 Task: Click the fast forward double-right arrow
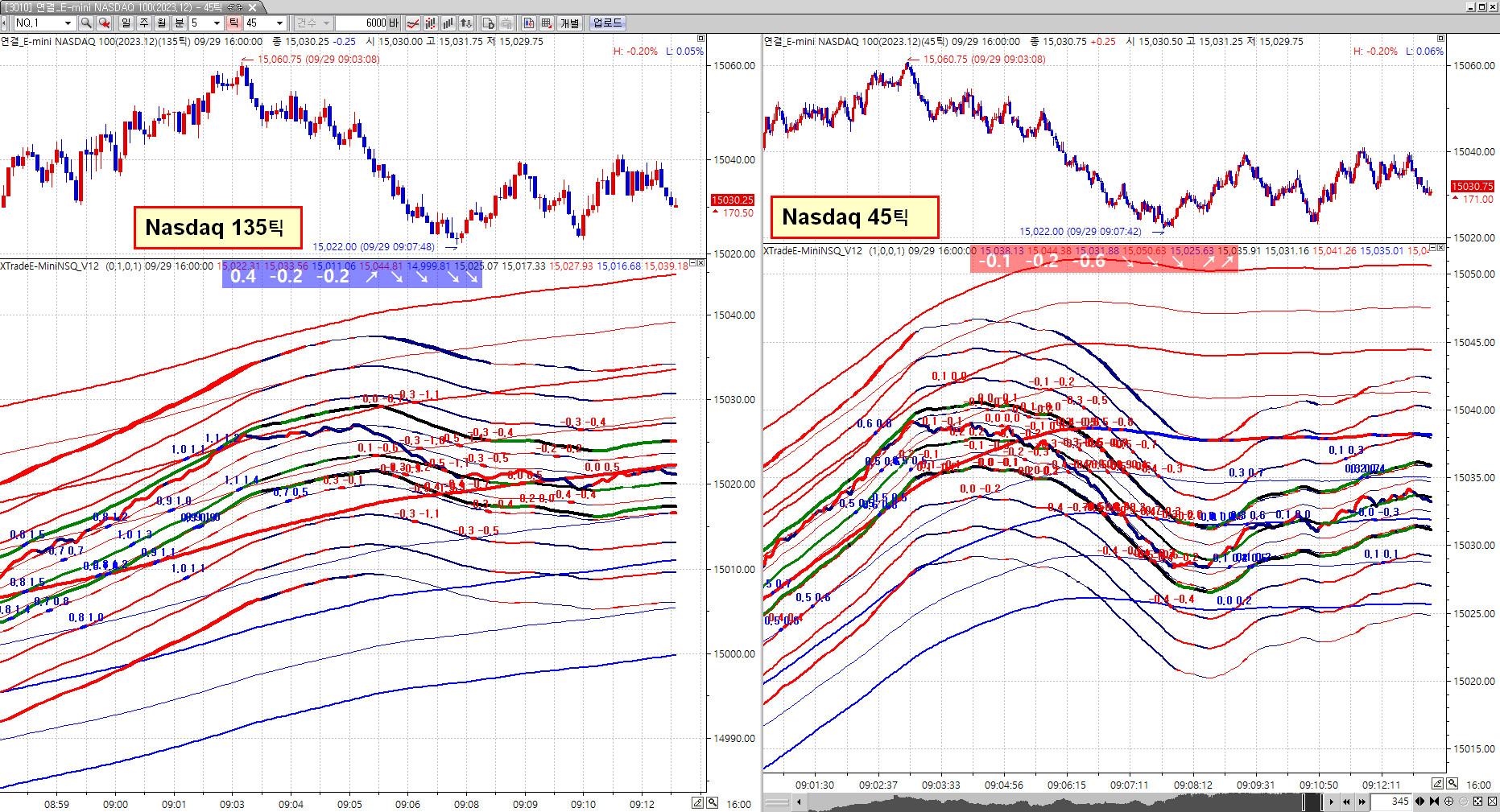click(1362, 802)
